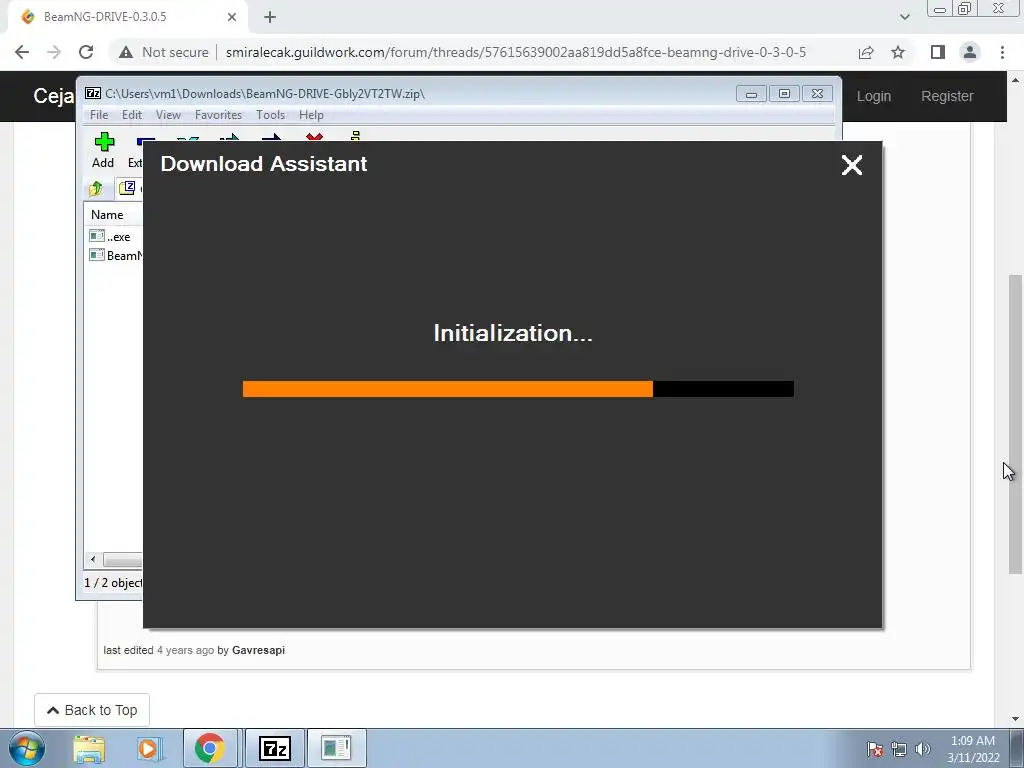Image resolution: width=1024 pixels, height=768 pixels.
Task: Open Chrome's three-dot menu
Action: (x=1002, y=52)
